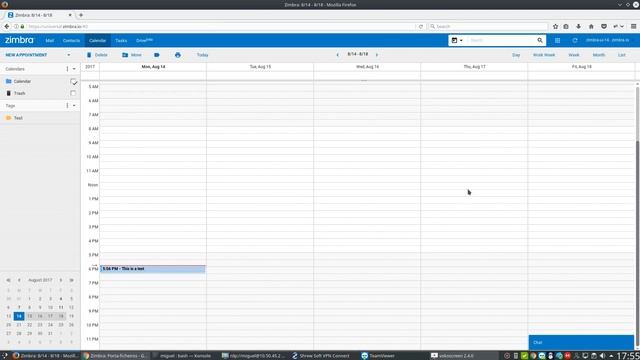Switch to List view
This screenshot has width=640, height=360.
coord(622,55)
